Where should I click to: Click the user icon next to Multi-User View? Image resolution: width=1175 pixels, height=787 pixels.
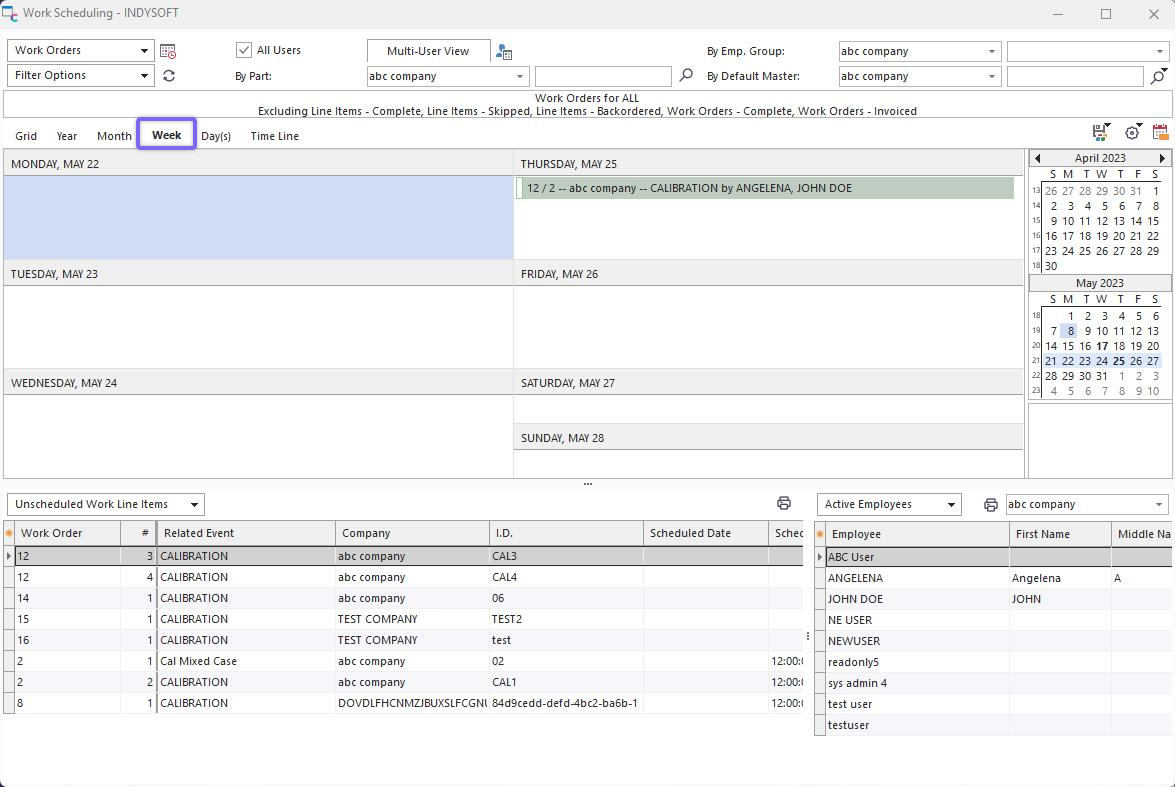click(x=504, y=52)
